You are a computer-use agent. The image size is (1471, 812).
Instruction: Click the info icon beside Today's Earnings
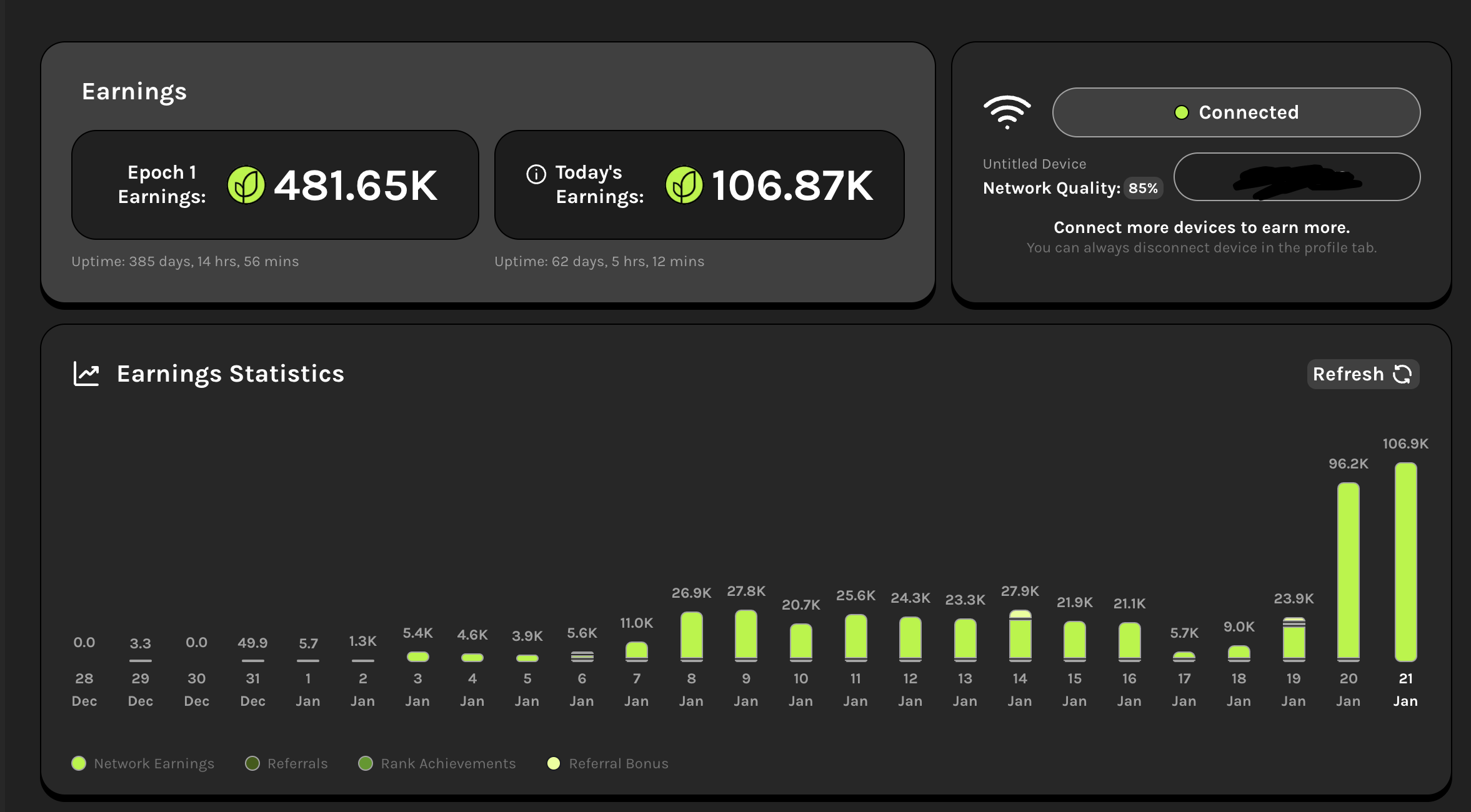coord(536,174)
